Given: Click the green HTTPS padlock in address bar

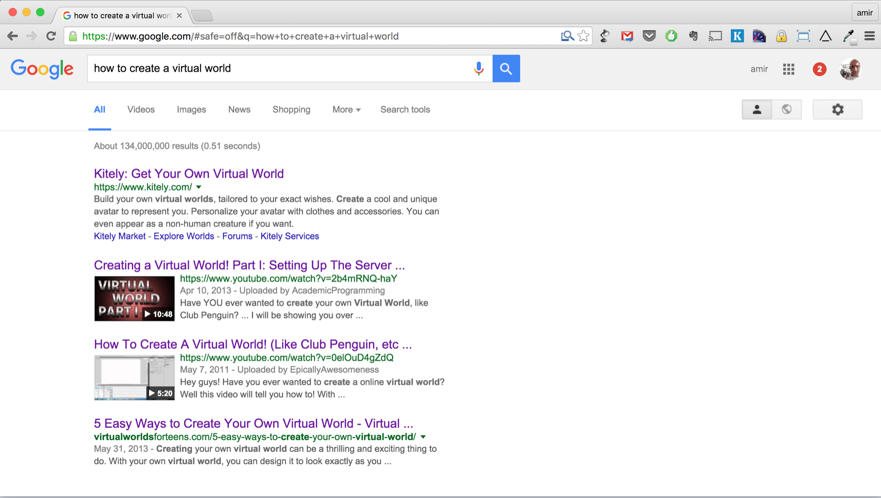Looking at the screenshot, I should point(72,37).
